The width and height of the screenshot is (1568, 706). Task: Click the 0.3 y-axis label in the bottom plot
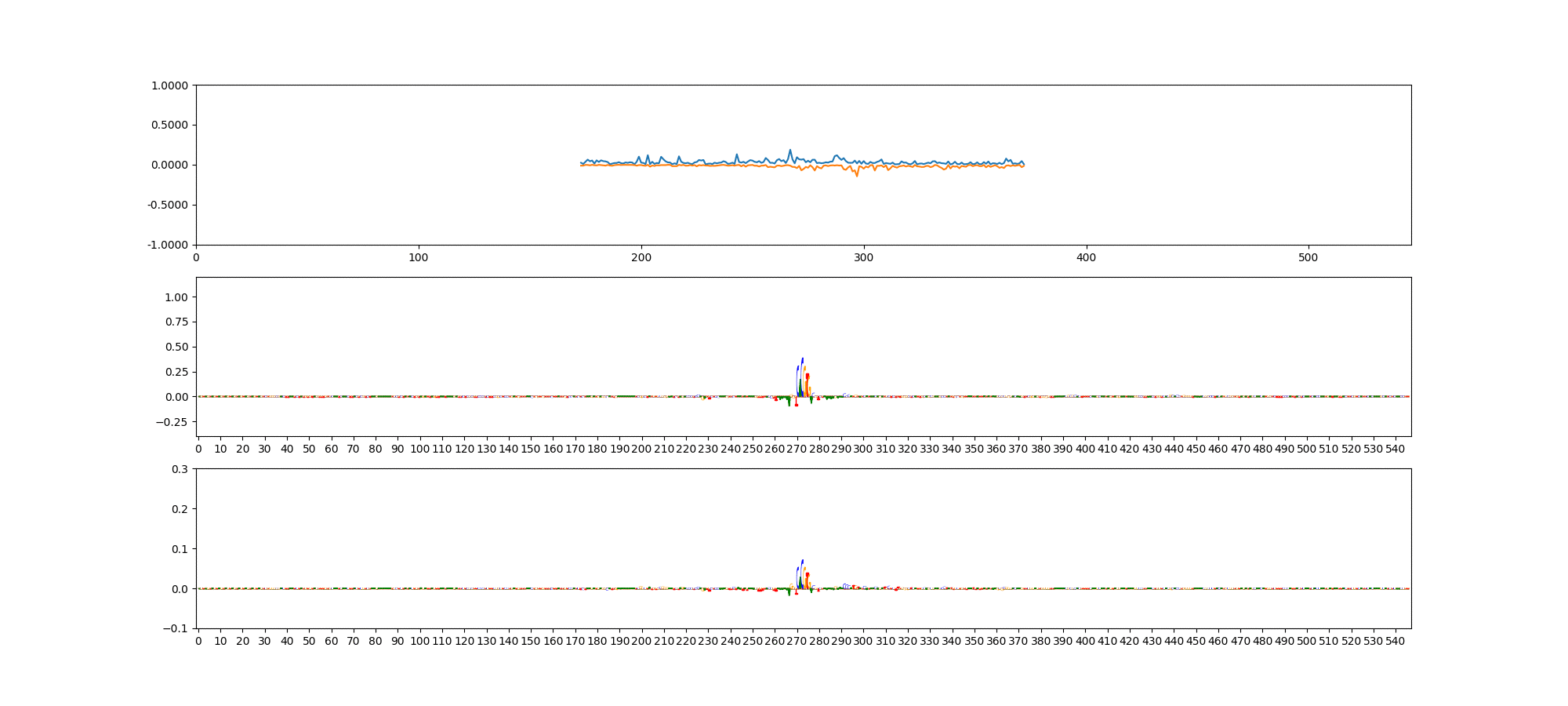click(180, 469)
